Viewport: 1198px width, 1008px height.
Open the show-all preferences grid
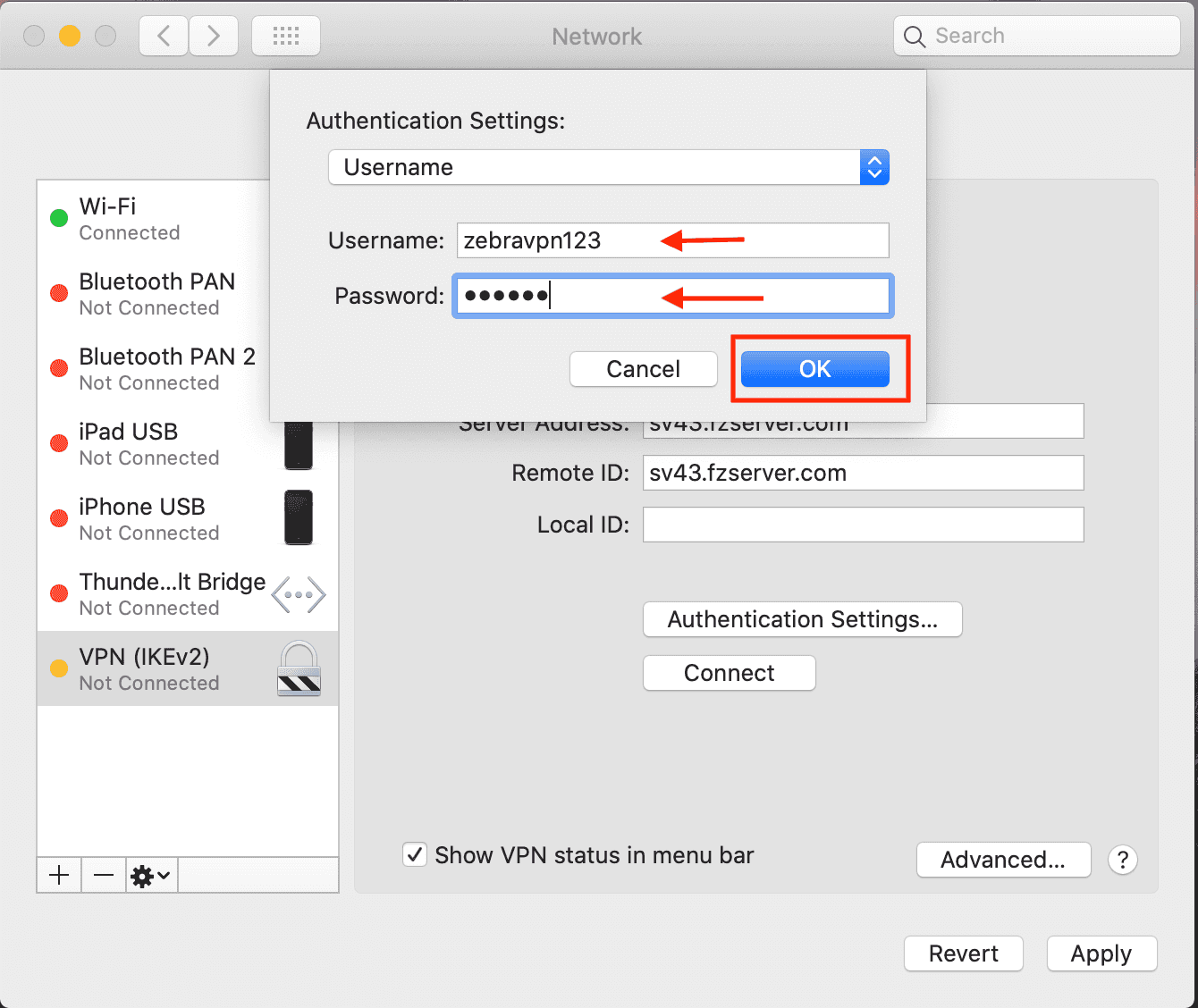pos(286,36)
